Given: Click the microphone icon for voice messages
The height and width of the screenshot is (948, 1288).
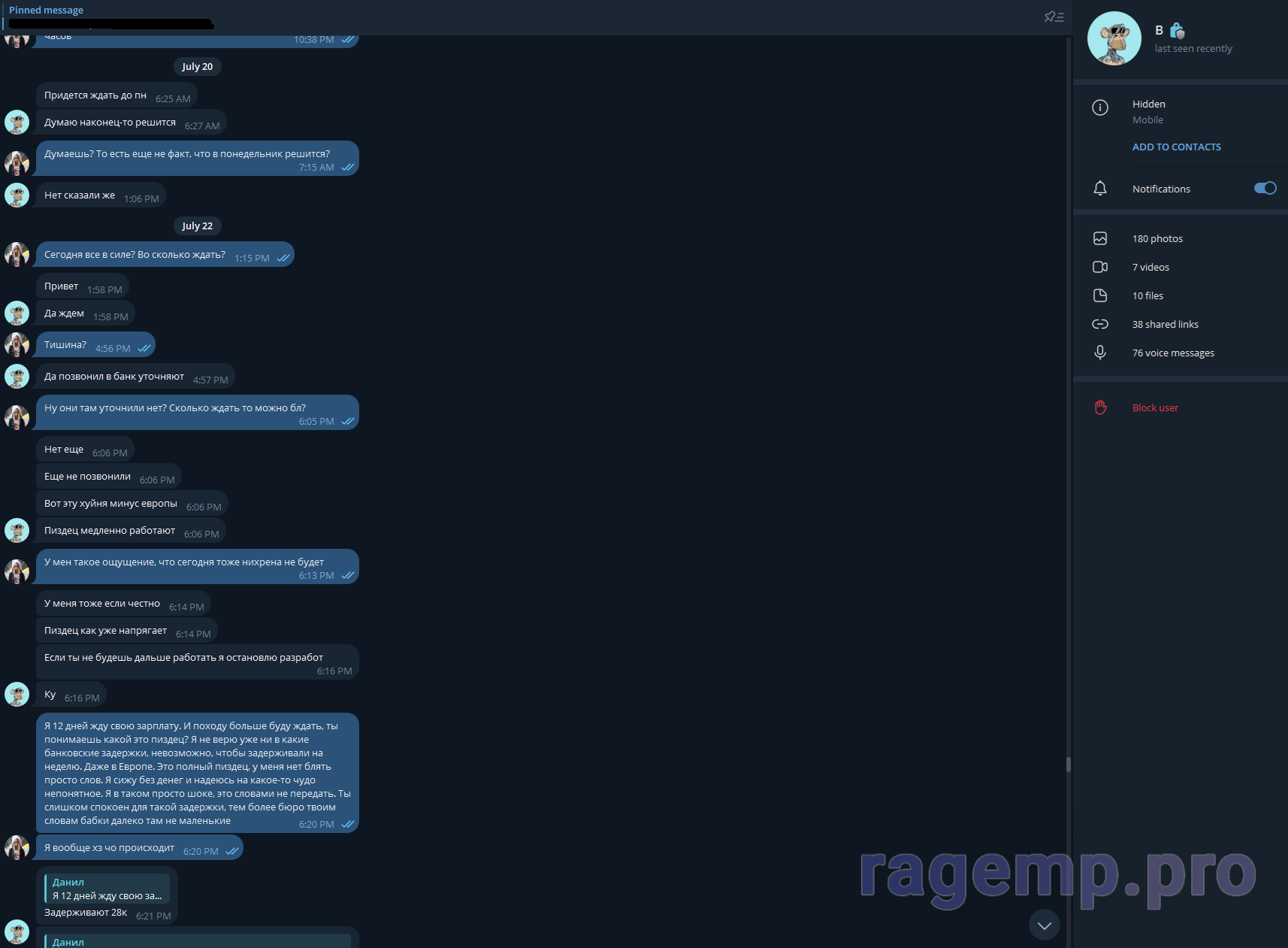Looking at the screenshot, I should coord(1100,353).
